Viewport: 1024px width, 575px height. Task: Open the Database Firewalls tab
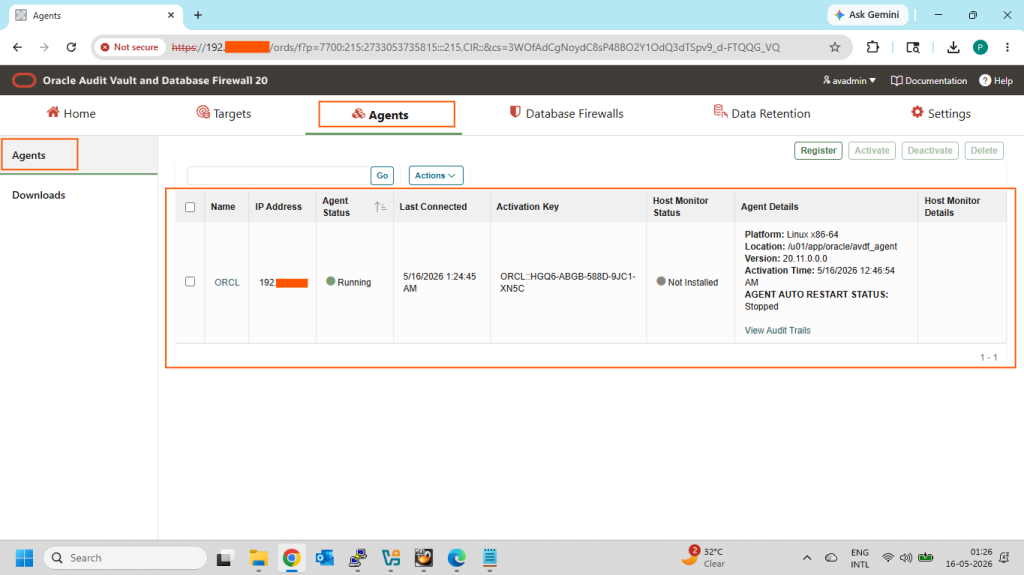point(566,114)
